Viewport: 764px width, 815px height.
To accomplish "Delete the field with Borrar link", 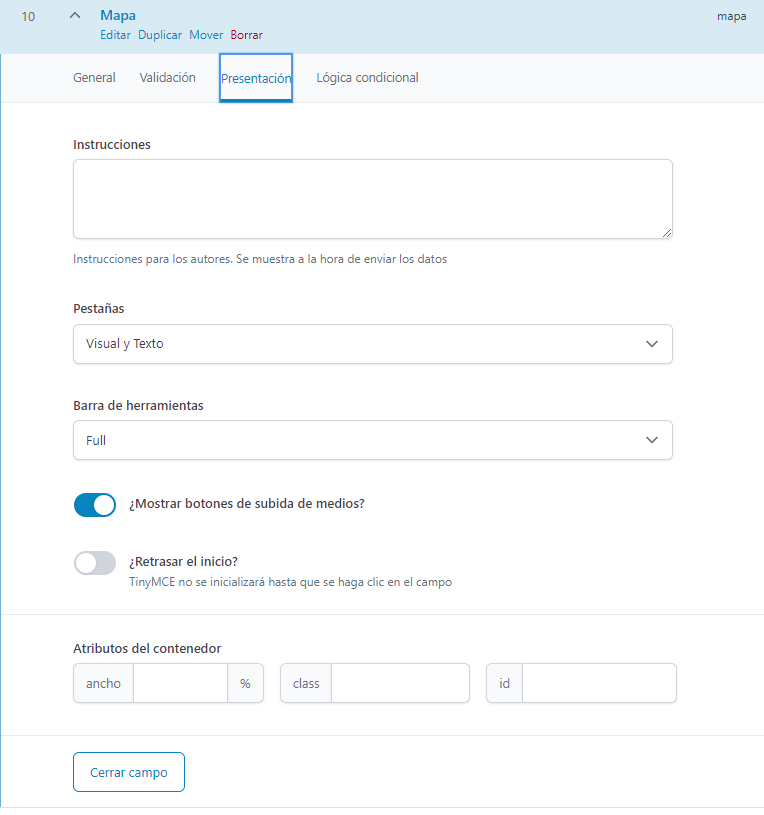I will tap(246, 35).
